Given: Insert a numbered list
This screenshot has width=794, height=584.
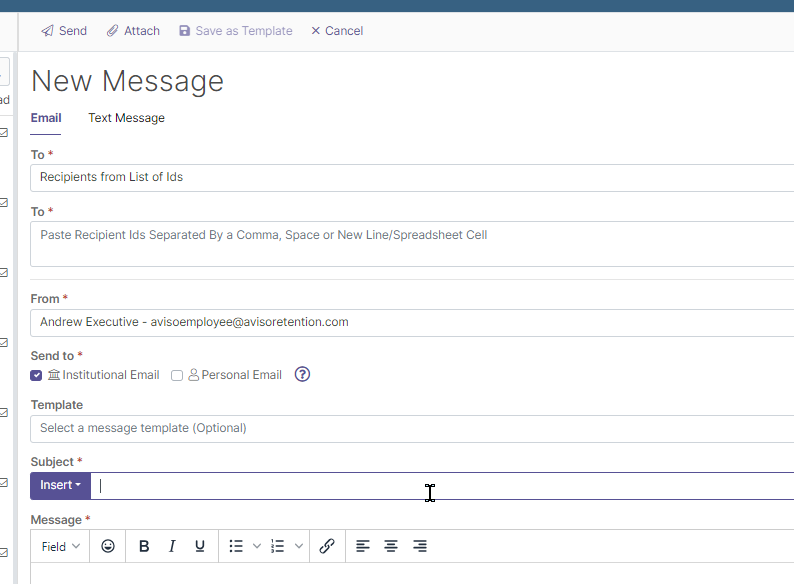Looking at the screenshot, I should click(x=277, y=546).
